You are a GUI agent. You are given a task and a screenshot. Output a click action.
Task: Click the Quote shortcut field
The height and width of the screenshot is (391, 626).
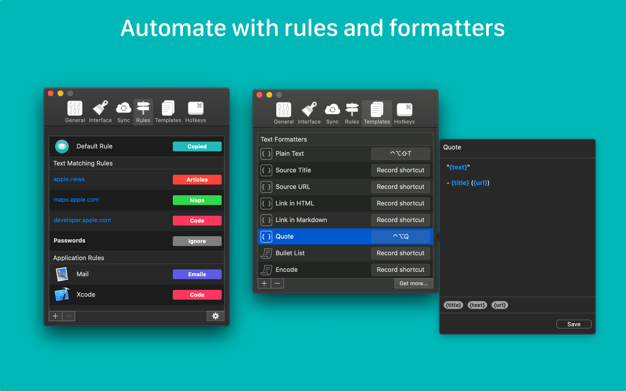pyautogui.click(x=400, y=236)
